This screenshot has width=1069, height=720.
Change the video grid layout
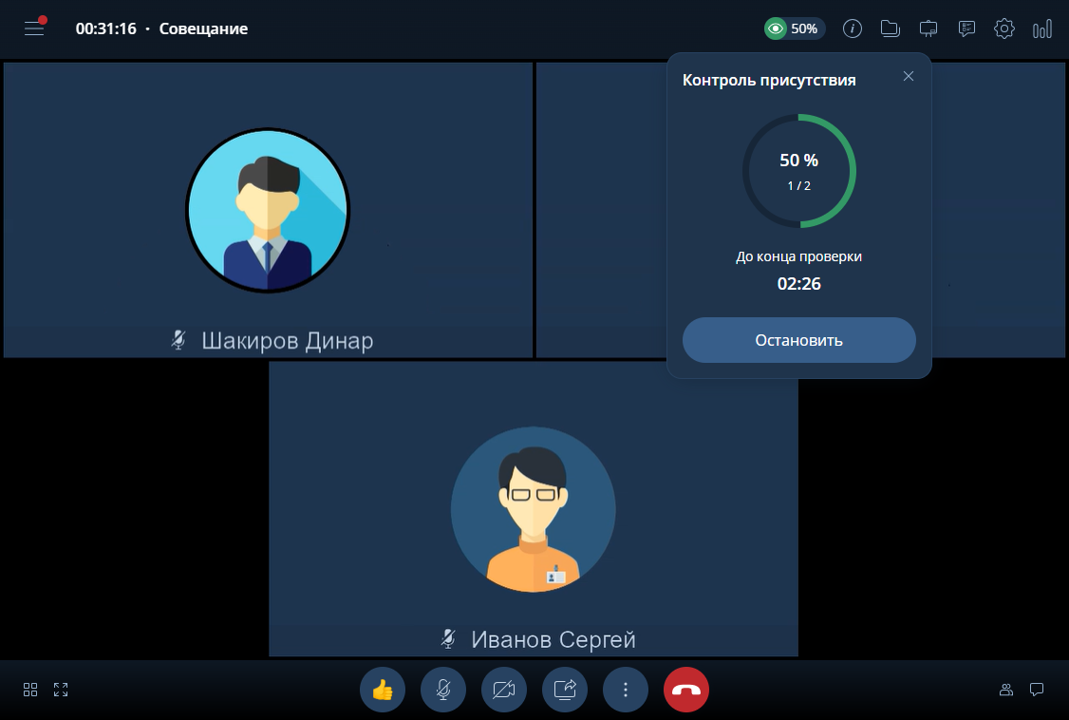click(x=30, y=690)
